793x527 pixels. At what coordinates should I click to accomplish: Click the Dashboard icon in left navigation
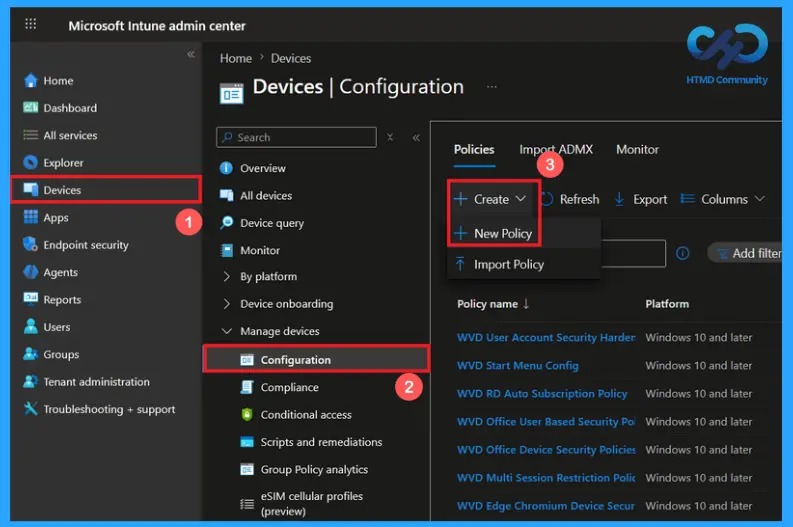(x=31, y=107)
